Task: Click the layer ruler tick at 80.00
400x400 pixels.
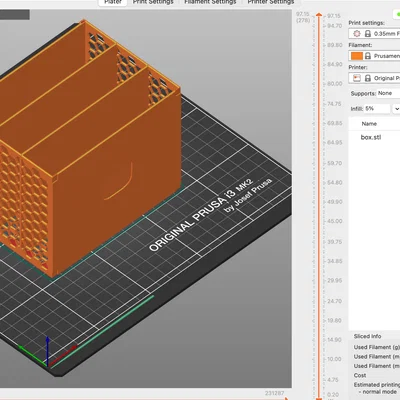Action: pyautogui.click(x=334, y=84)
